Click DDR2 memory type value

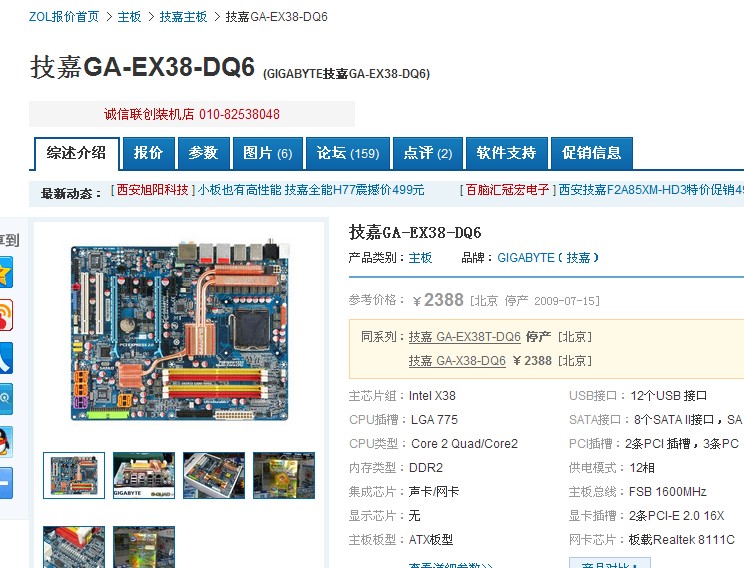[x=426, y=468]
